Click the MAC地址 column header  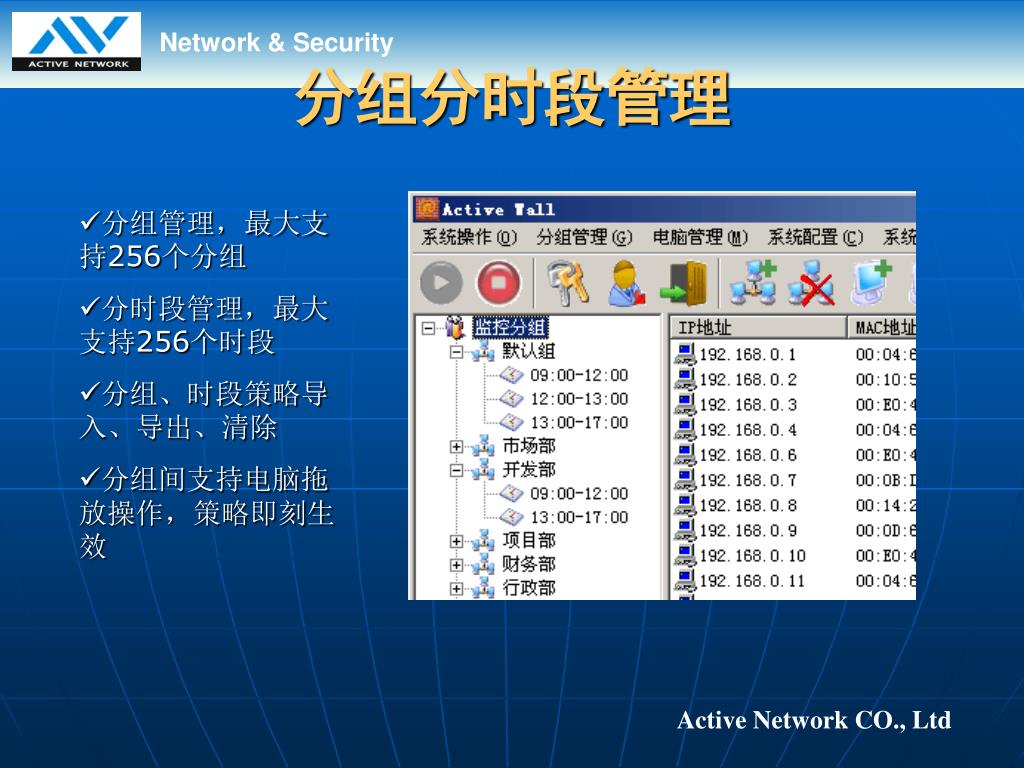click(x=882, y=328)
